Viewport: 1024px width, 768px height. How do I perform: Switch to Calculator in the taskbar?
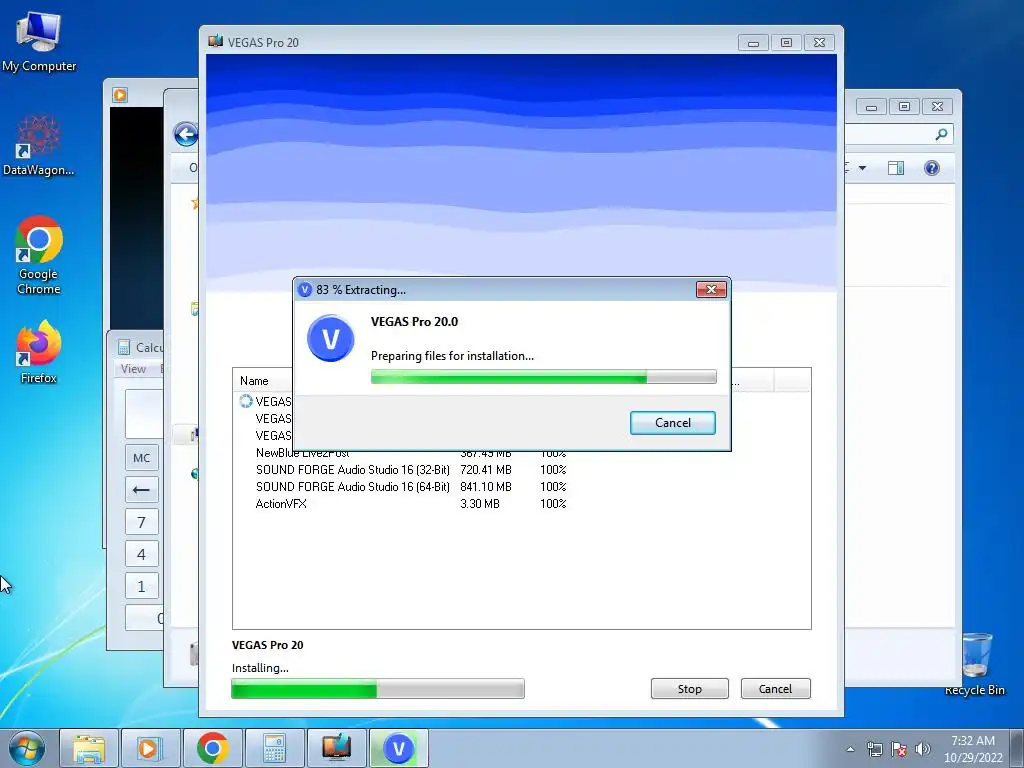click(x=275, y=748)
